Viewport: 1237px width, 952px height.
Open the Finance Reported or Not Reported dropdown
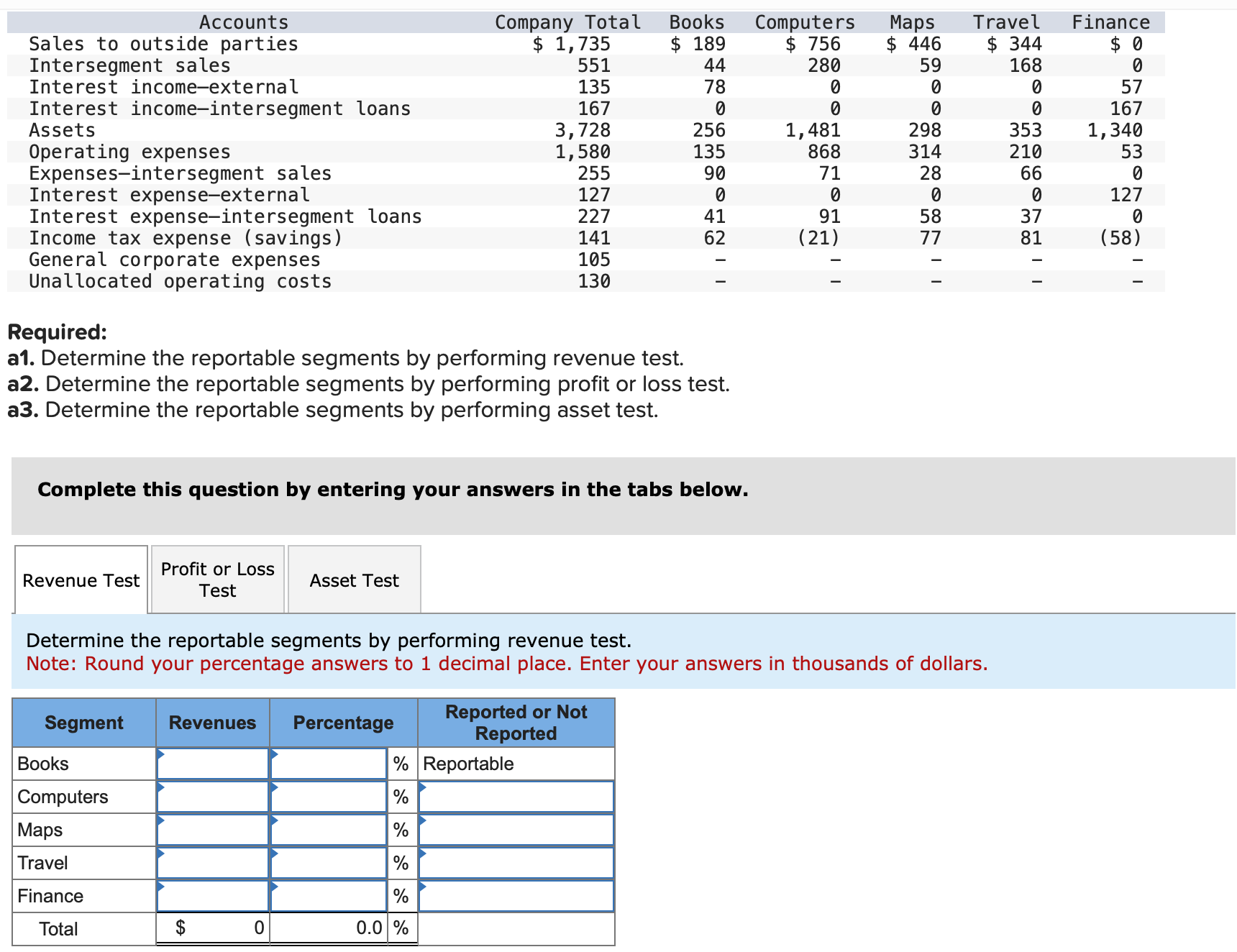click(515, 895)
